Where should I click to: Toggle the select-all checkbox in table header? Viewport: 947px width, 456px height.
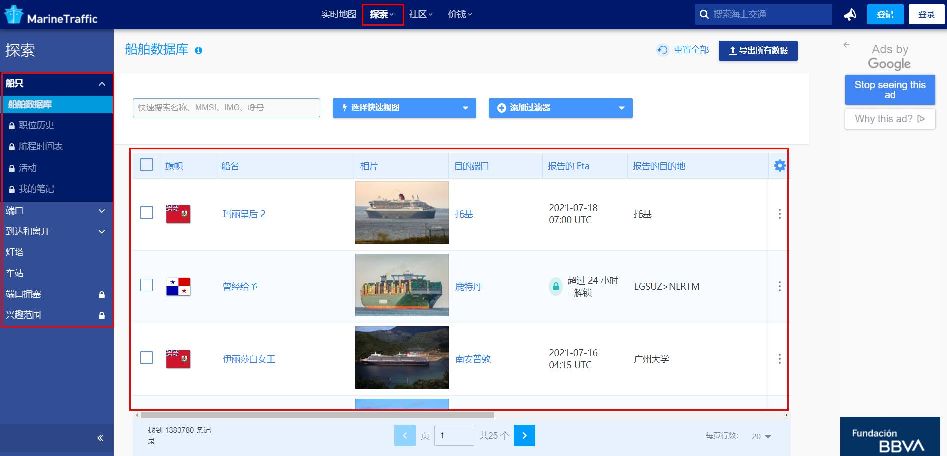pos(147,165)
